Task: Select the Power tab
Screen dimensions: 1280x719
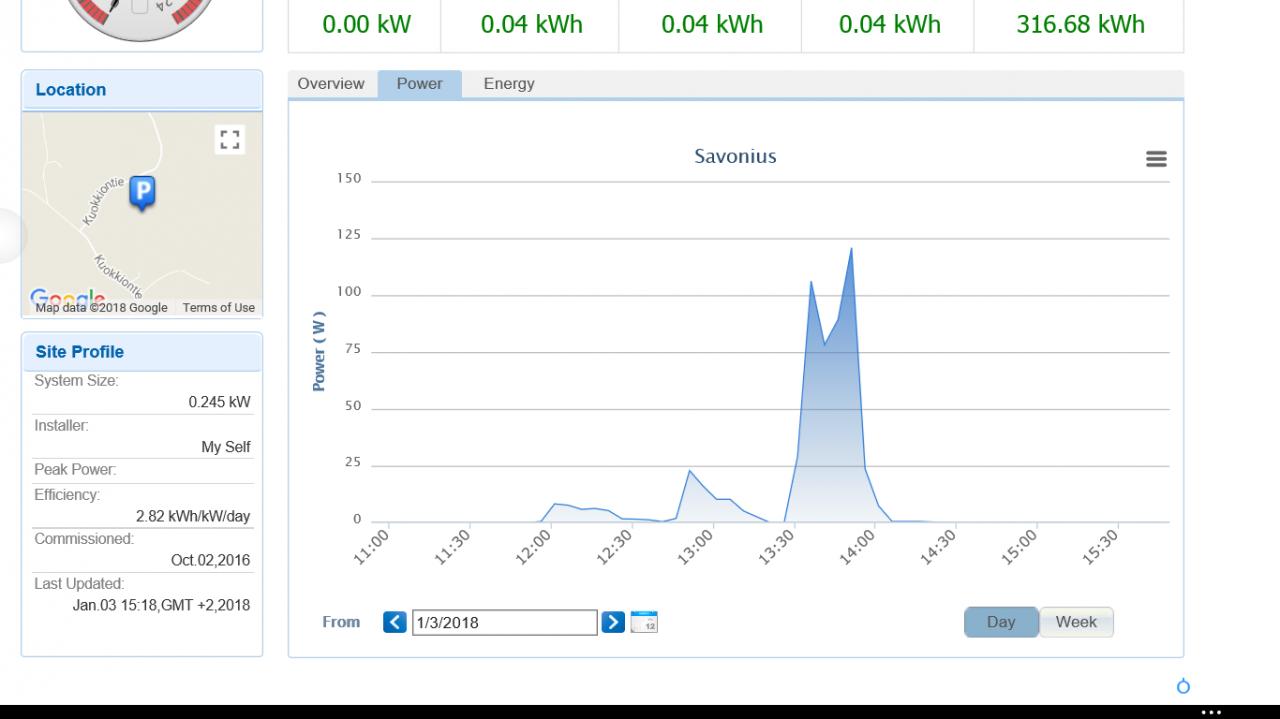Action: click(x=419, y=84)
